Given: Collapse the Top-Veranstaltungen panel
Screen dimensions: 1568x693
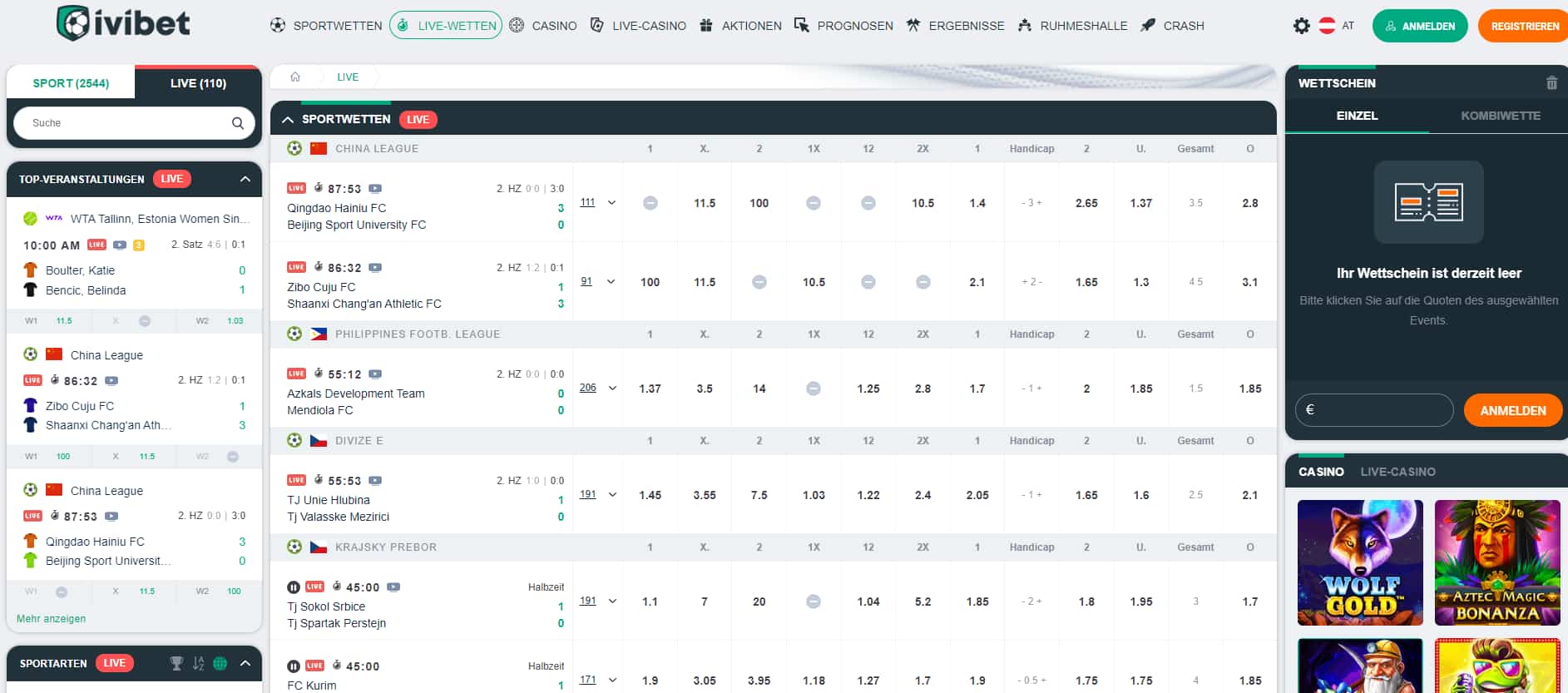Looking at the screenshot, I should [x=245, y=179].
